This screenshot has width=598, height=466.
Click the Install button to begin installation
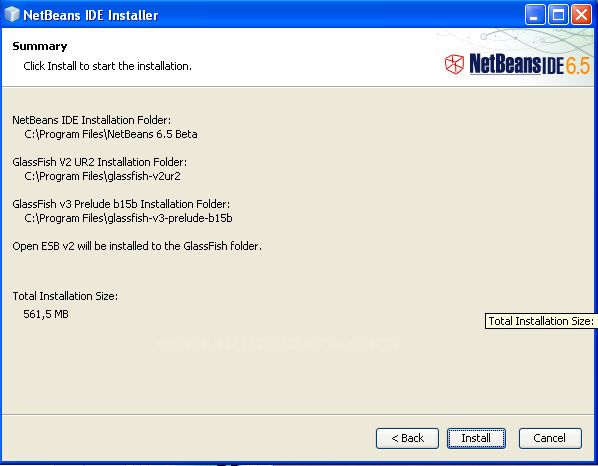pos(476,438)
